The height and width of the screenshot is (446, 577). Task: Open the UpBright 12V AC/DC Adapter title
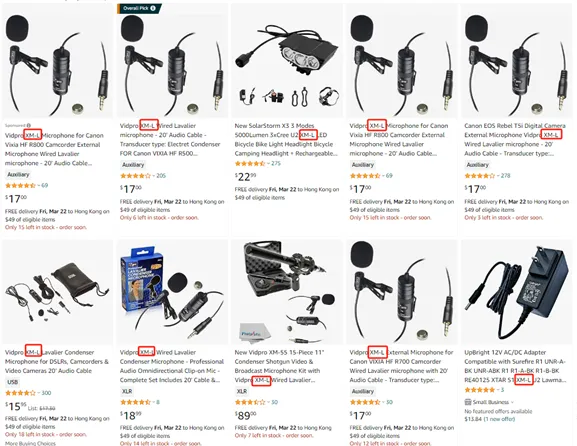(515, 366)
